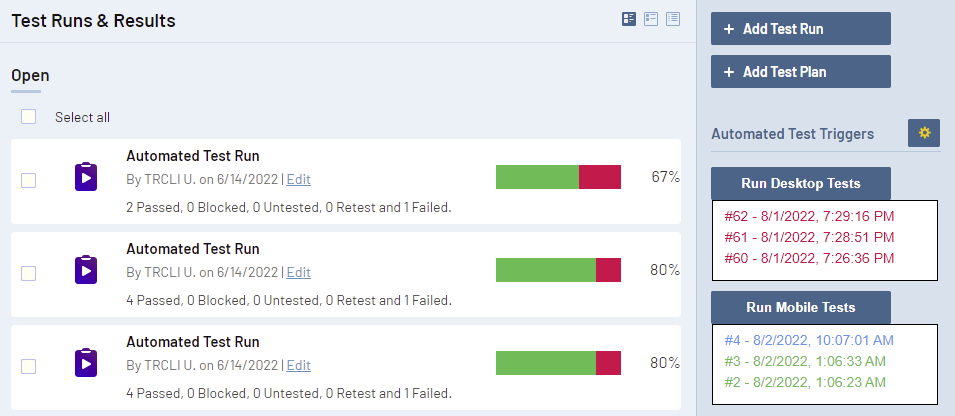955x416 pixels.
Task: Open mobile build #4 from 10:07:01 AM
Action: click(808, 340)
